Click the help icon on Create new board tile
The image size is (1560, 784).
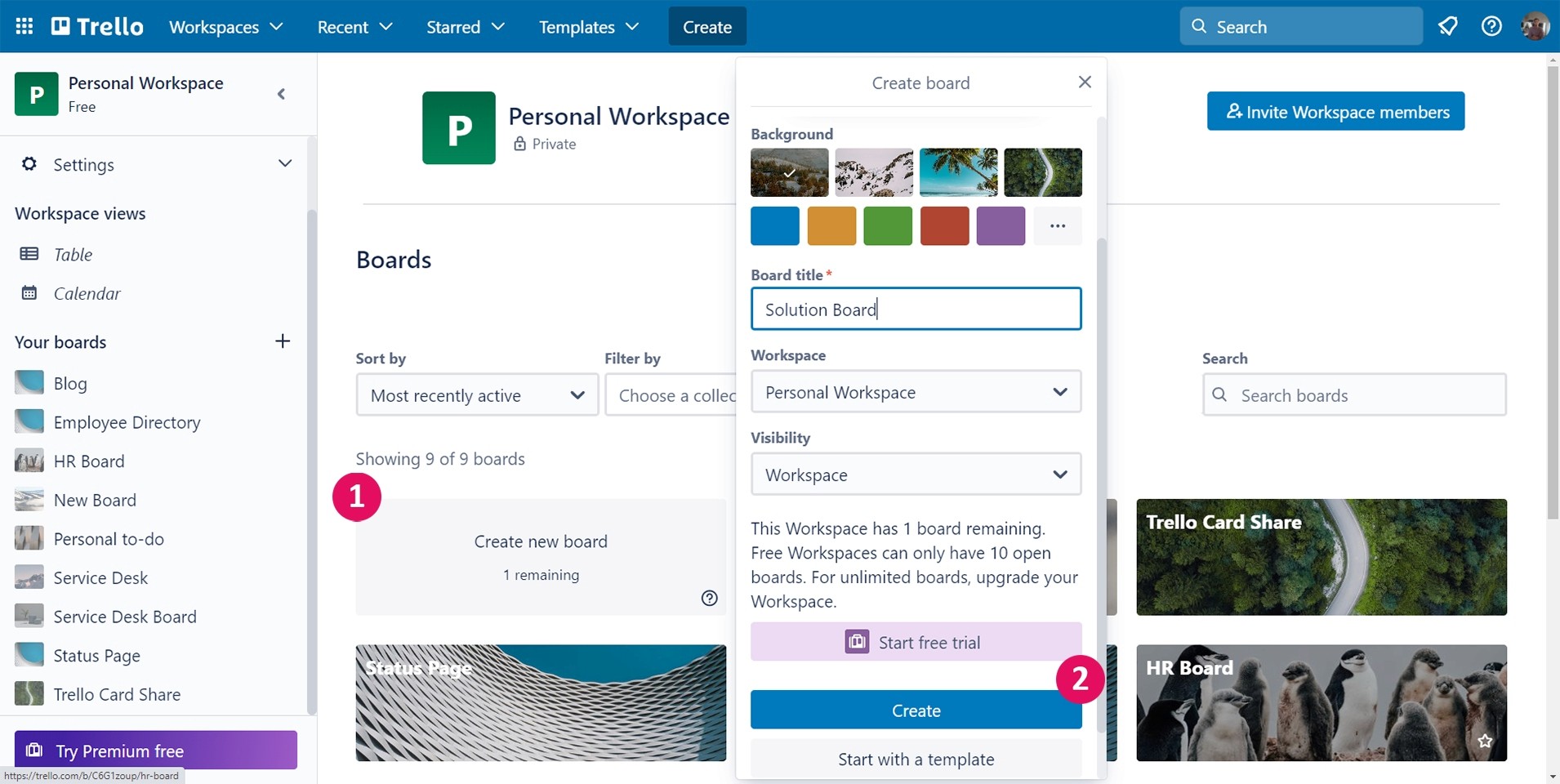click(x=710, y=599)
